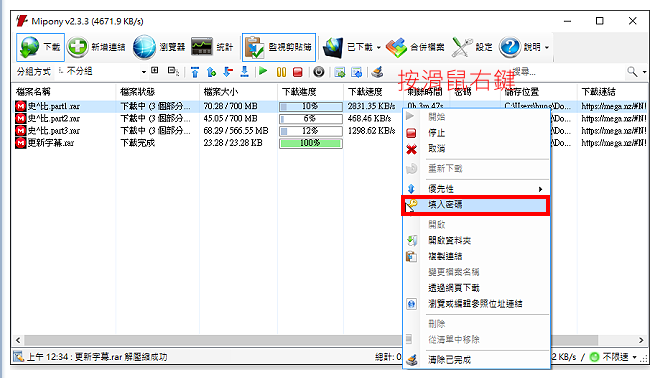The width and height of the screenshot is (664, 378).
Task: Sort by the 檔案大小 column header
Action: tap(238, 92)
